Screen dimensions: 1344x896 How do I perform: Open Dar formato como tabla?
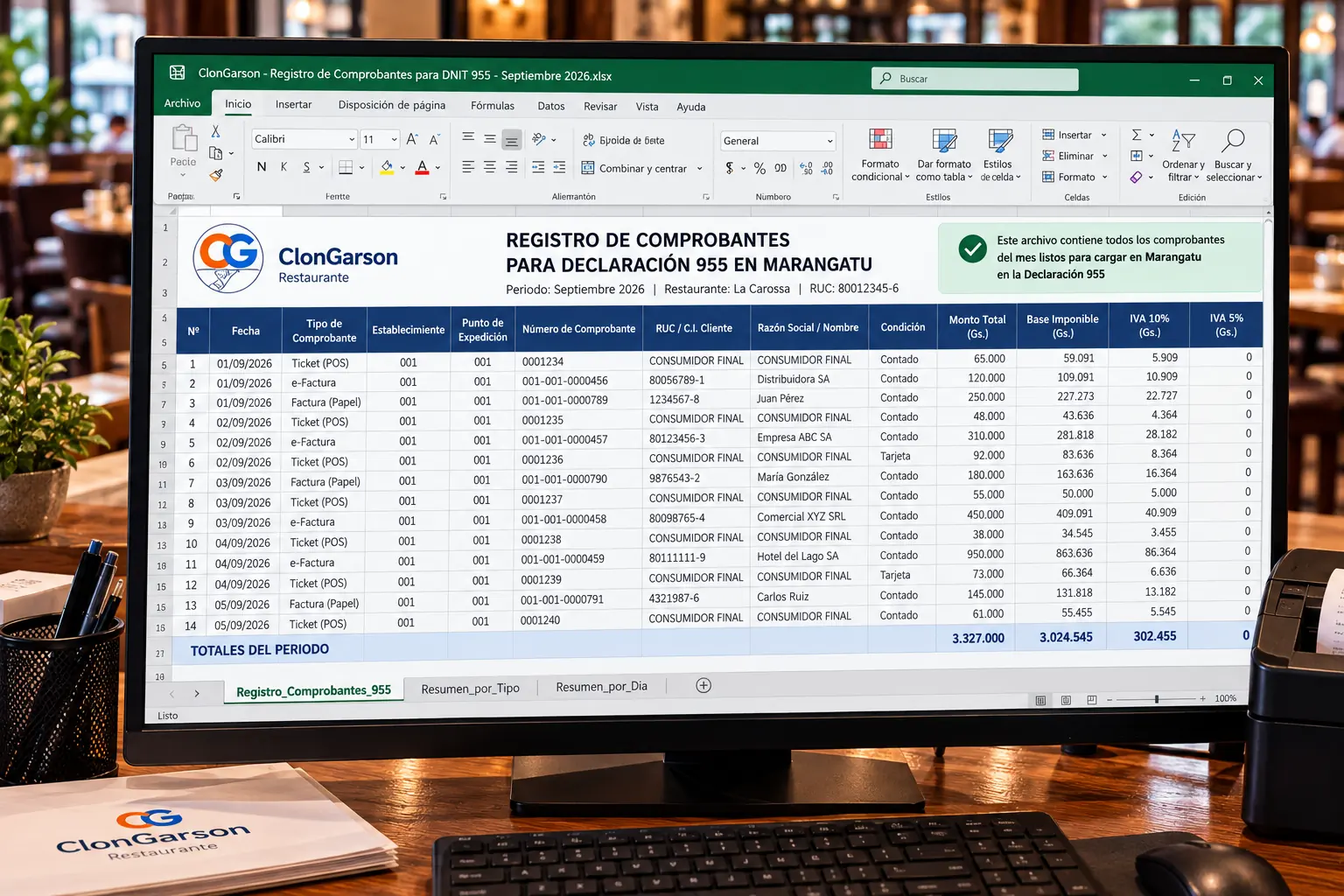944,155
